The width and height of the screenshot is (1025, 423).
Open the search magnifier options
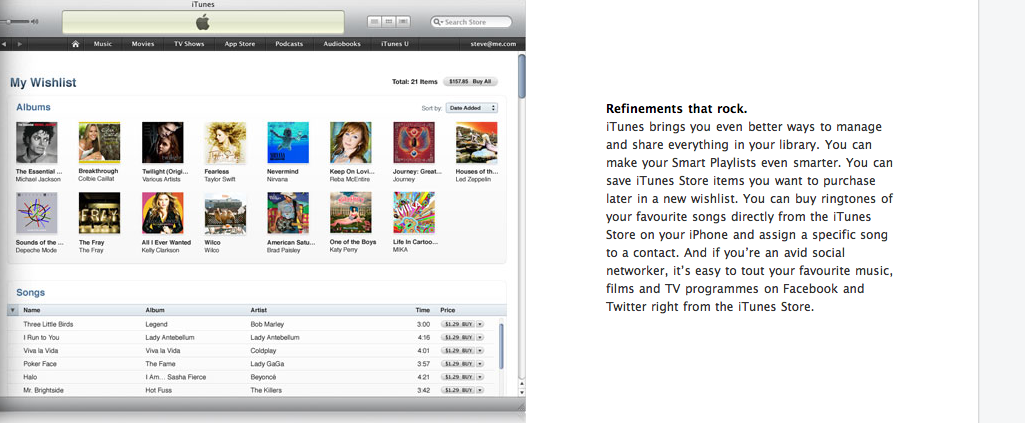click(x=438, y=22)
